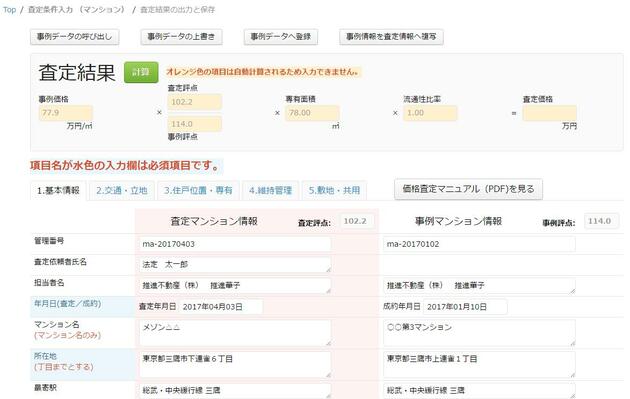Click the 成約年月日 date field
This screenshot has width=630, height=399.
(465, 307)
